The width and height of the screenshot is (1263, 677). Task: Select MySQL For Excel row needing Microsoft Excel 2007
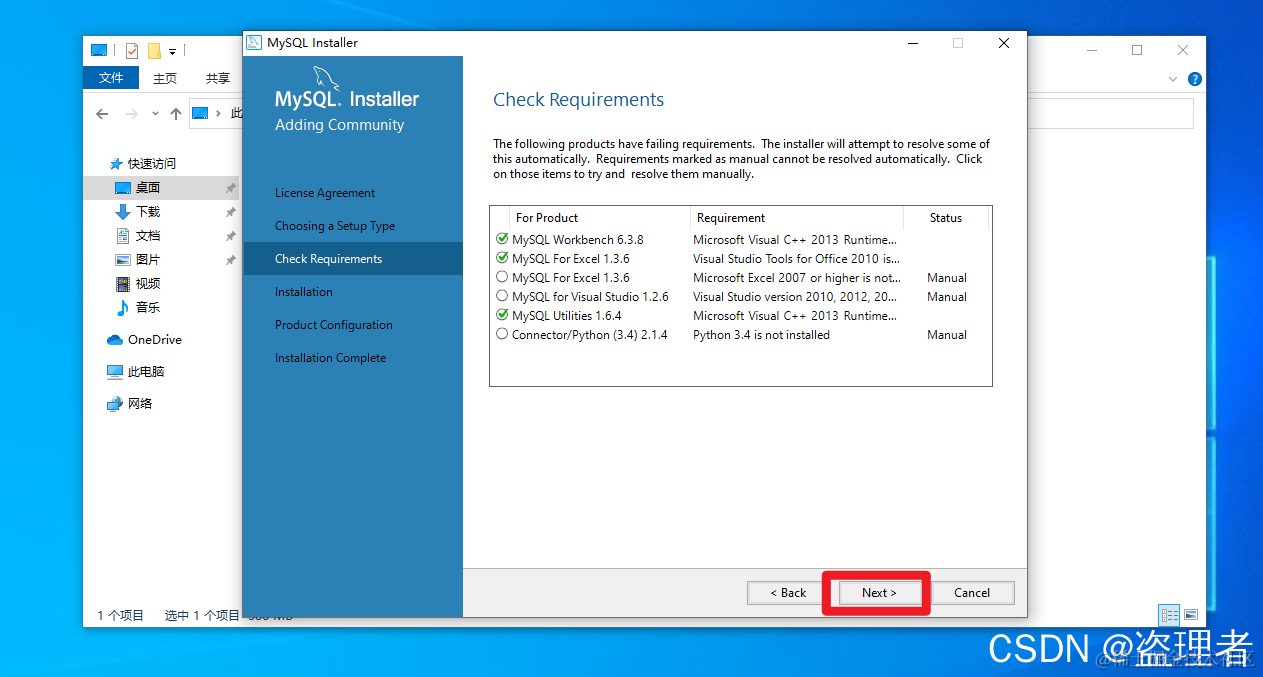pyautogui.click(x=740, y=277)
